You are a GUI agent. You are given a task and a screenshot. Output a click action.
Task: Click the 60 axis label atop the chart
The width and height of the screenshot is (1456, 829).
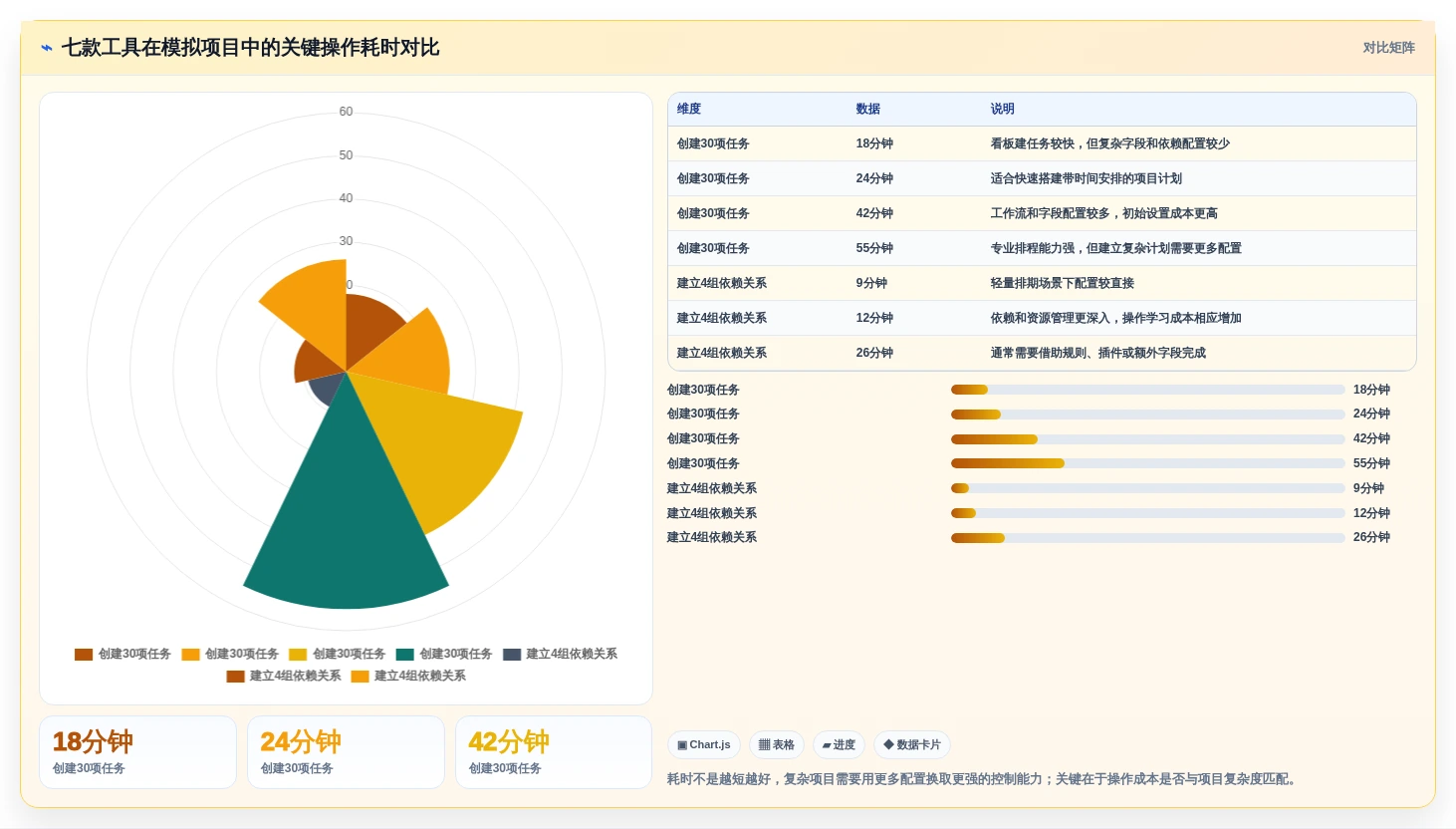(346, 112)
